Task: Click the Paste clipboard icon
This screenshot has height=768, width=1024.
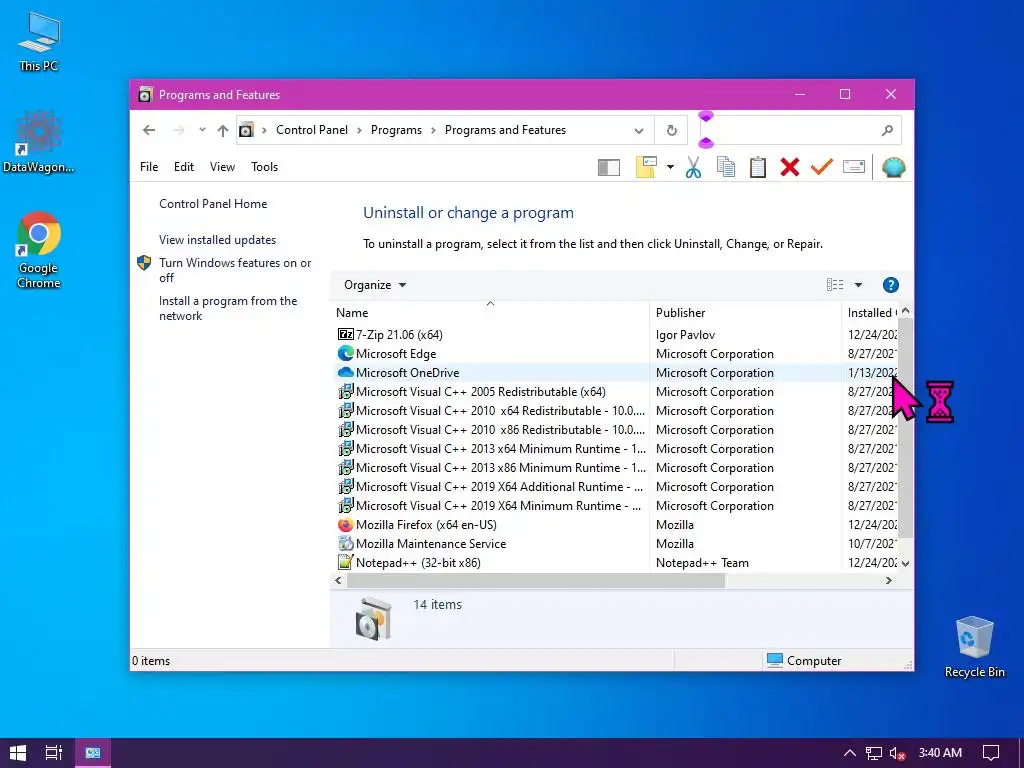Action: (758, 167)
